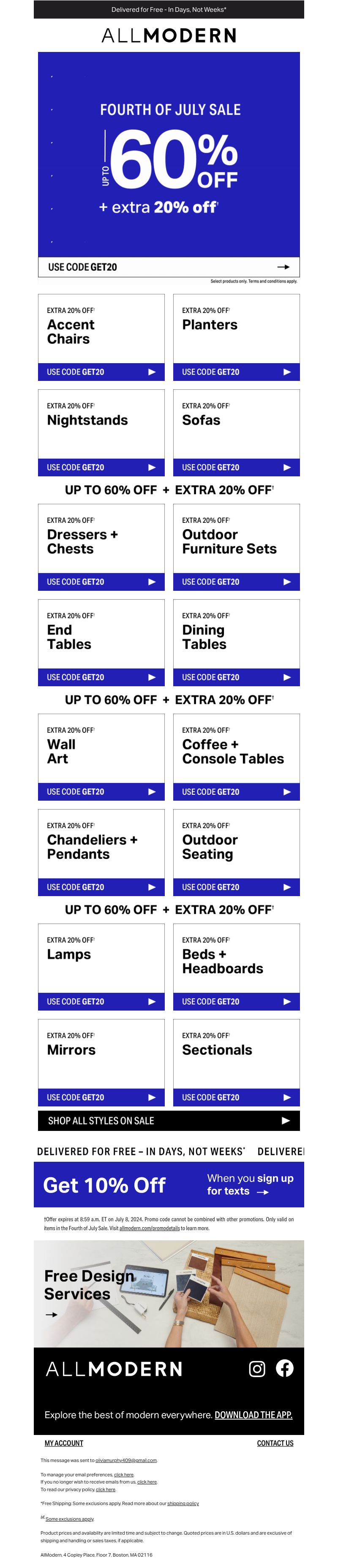Click the arrow on Shop All Styles On Sale
The width and height of the screenshot is (338, 1568).
[x=286, y=1121]
